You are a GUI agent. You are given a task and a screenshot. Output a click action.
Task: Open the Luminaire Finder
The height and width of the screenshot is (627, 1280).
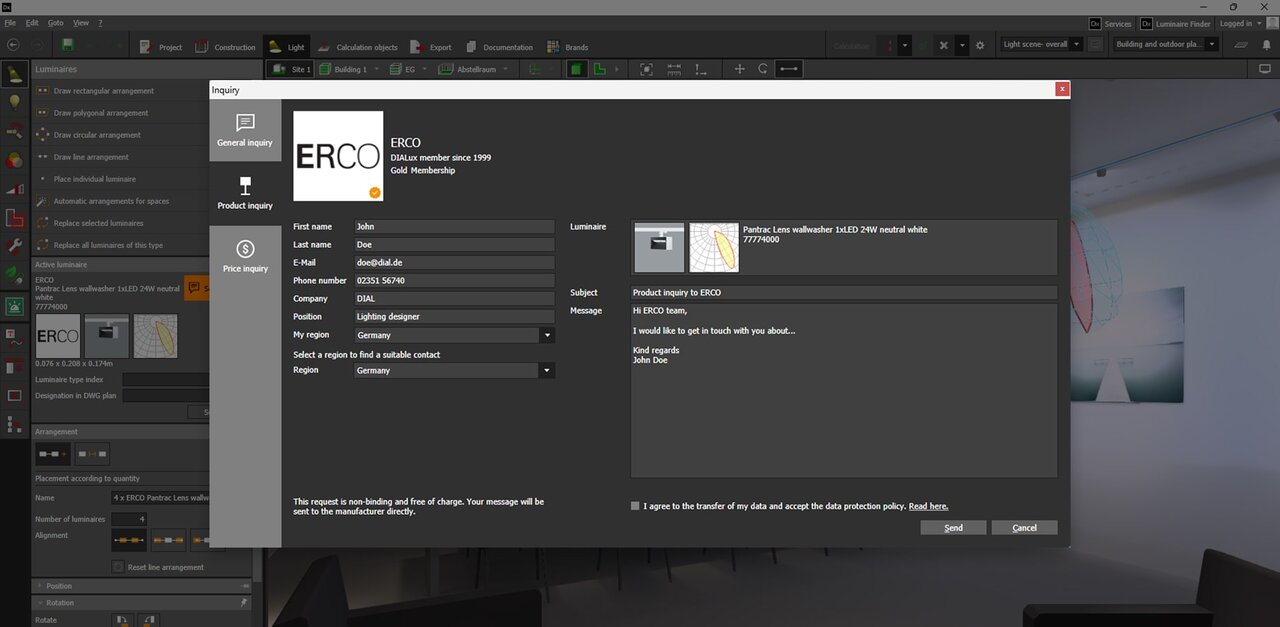click(x=1175, y=24)
